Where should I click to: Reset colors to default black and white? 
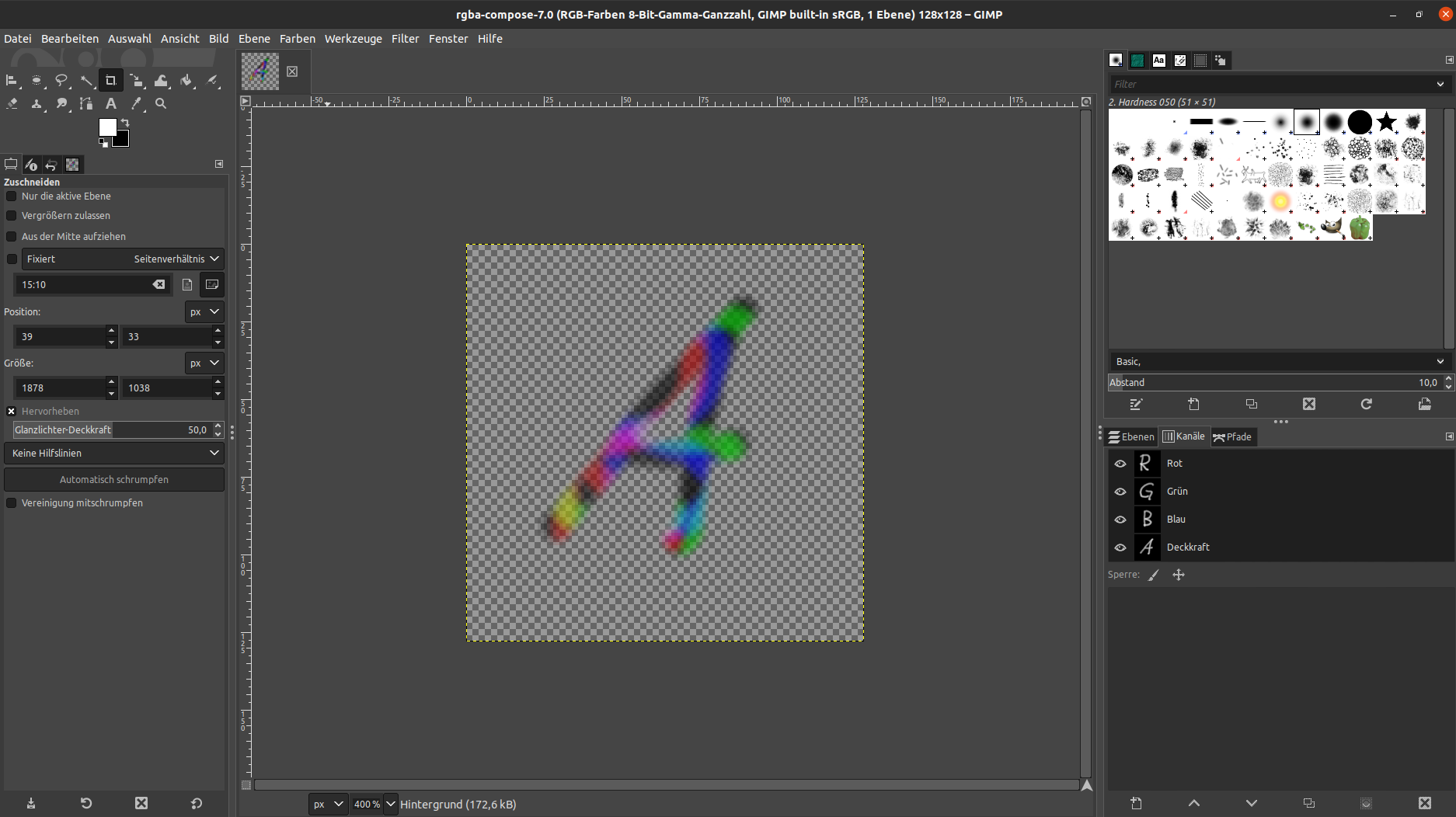[x=103, y=143]
